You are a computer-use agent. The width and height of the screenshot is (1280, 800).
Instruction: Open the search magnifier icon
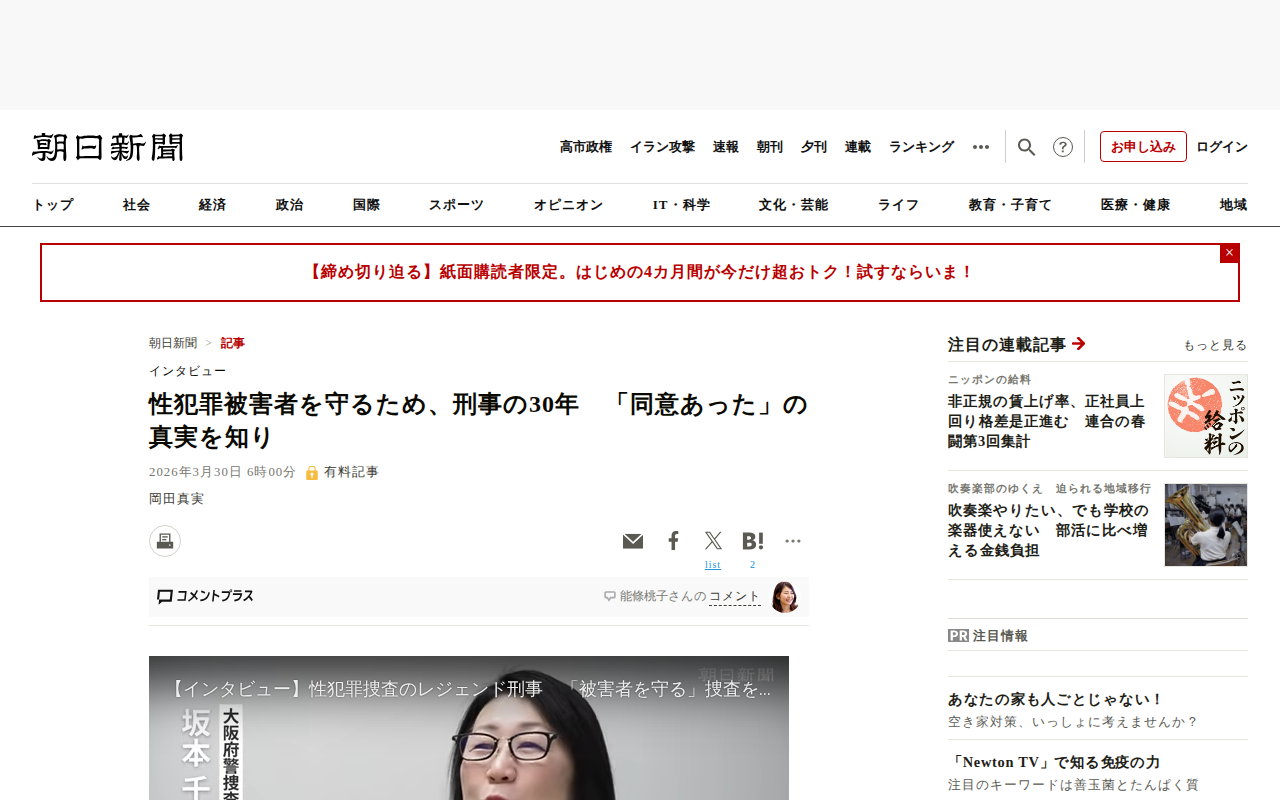1026,147
